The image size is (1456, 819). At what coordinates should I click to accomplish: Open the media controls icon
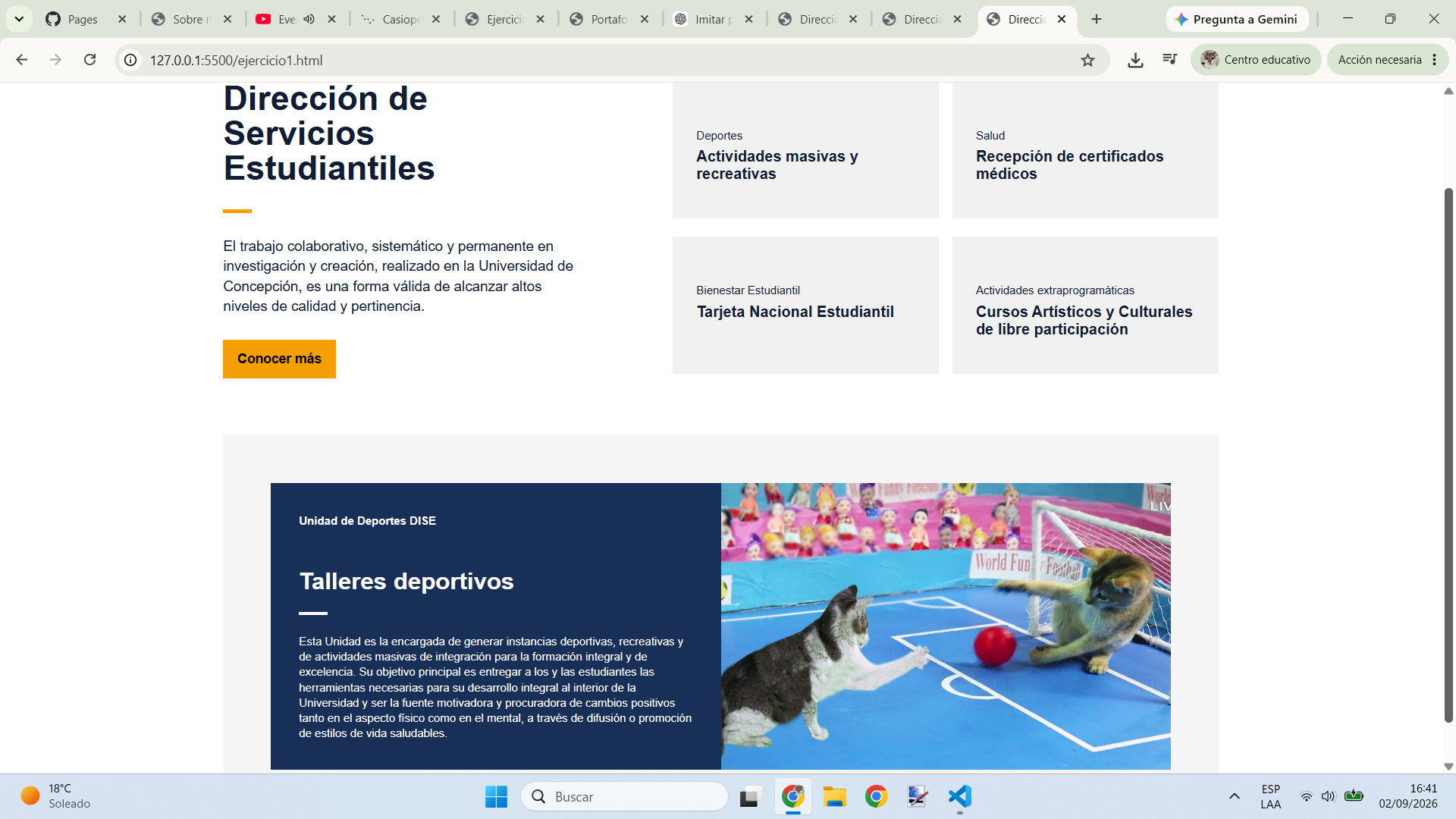1170,60
